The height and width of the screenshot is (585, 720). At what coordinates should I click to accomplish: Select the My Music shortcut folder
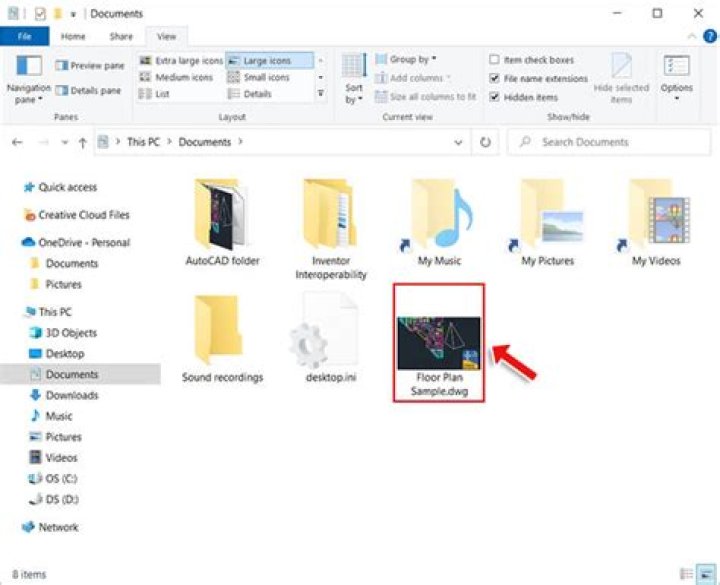click(x=439, y=222)
